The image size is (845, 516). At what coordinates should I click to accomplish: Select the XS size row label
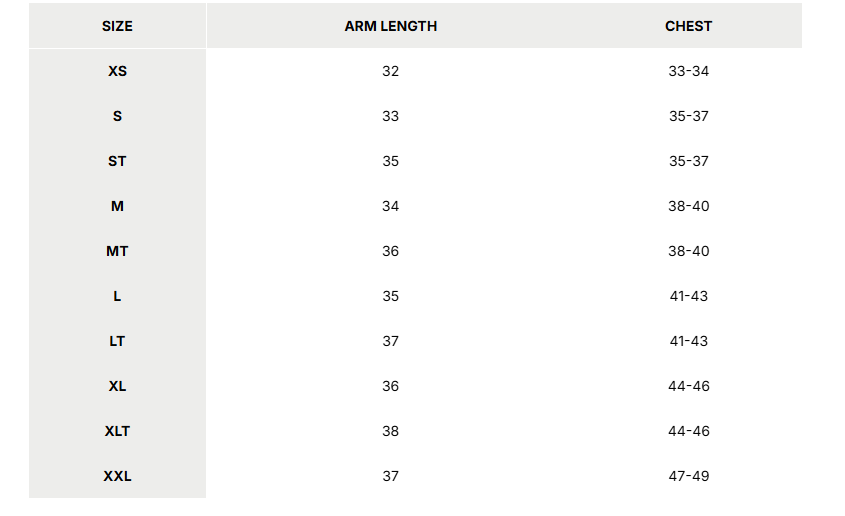coord(117,71)
